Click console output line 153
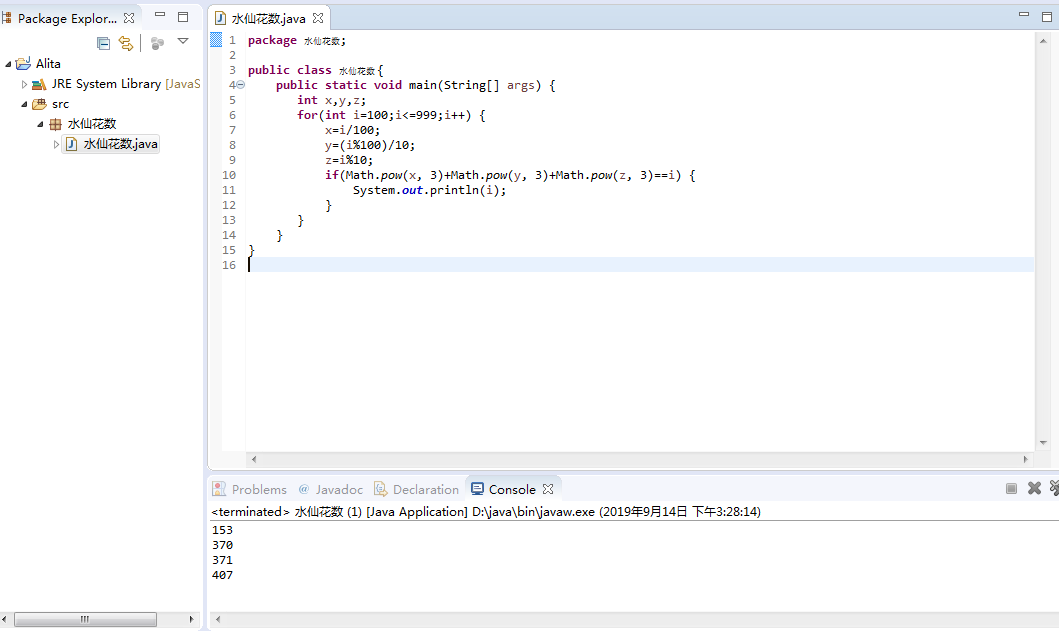The height and width of the screenshot is (631, 1059). tap(222, 530)
